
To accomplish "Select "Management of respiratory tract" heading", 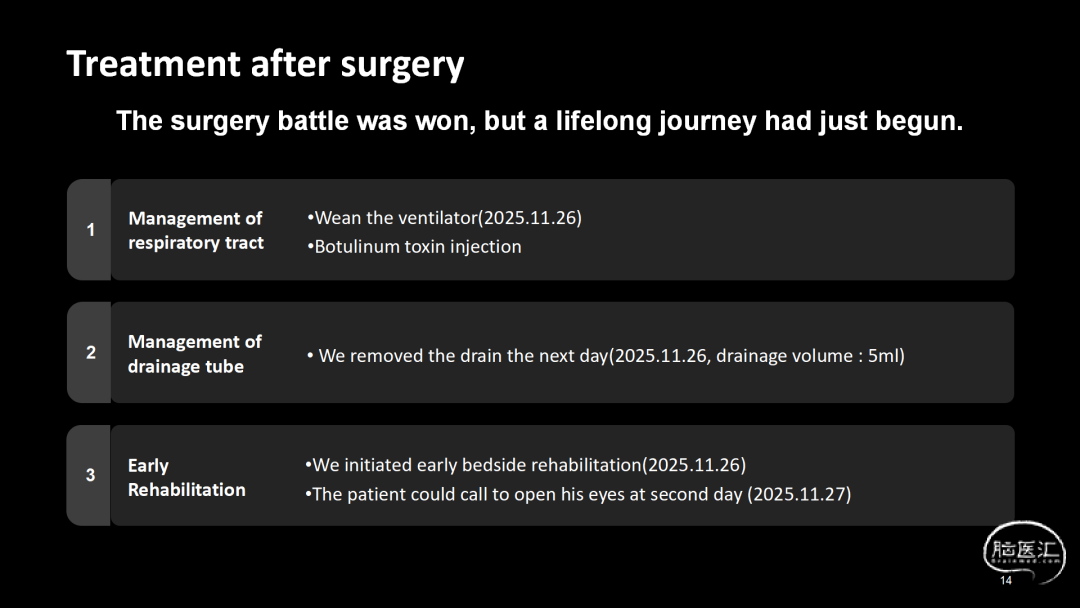I will pyautogui.click(x=196, y=230).
